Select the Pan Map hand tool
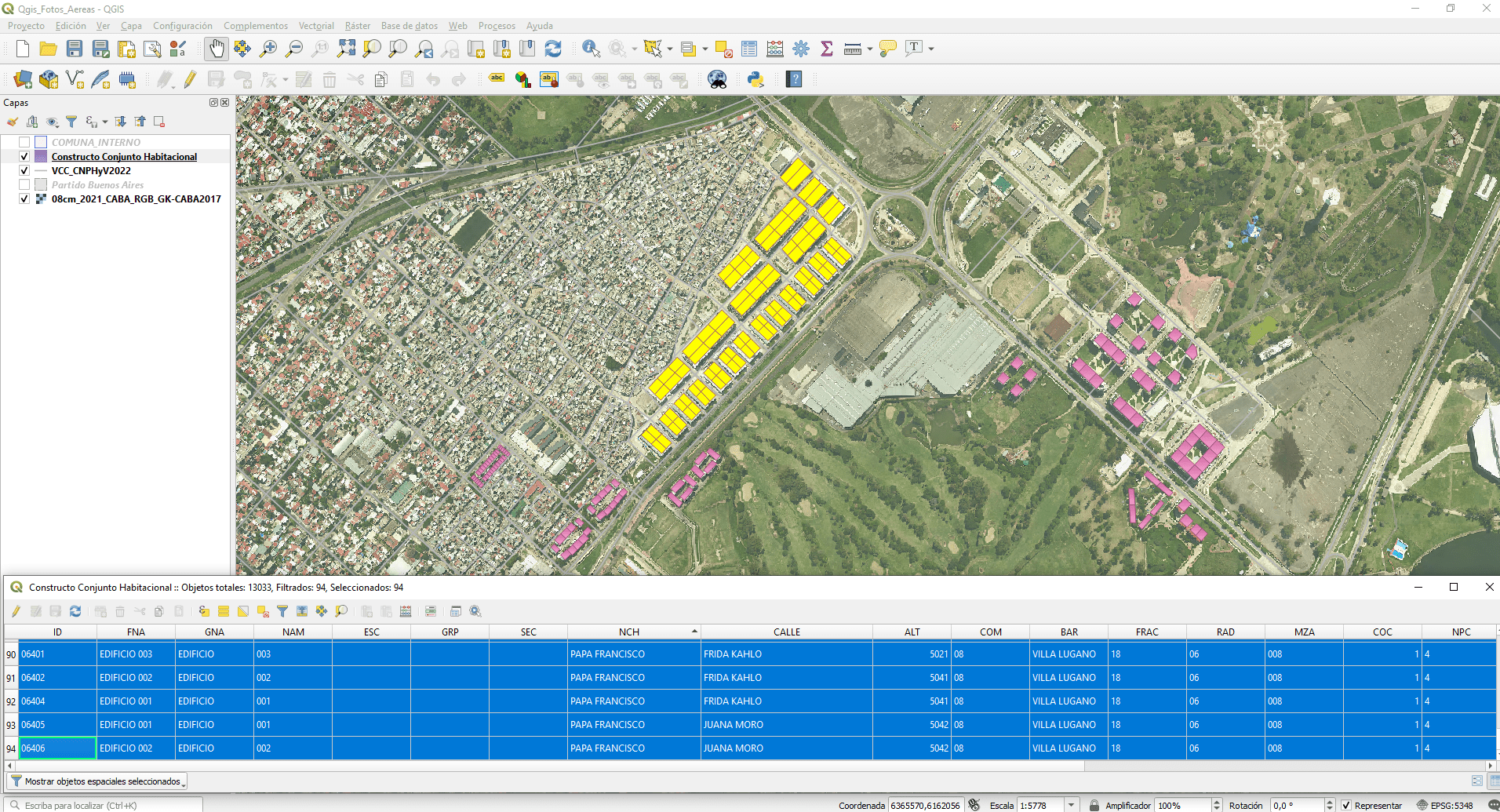Screen dimensions: 1500x812 217,49
